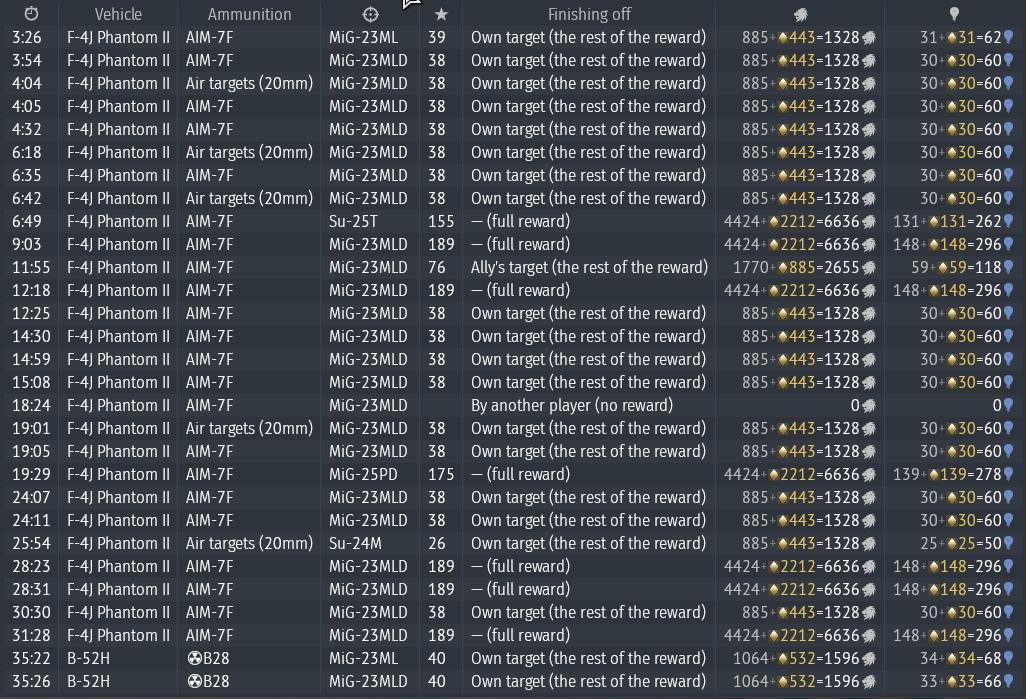1026x699 pixels.
Task: Click the 'Air targets (20mm)' ammunition at 4:04
Action: pyautogui.click(x=249, y=83)
